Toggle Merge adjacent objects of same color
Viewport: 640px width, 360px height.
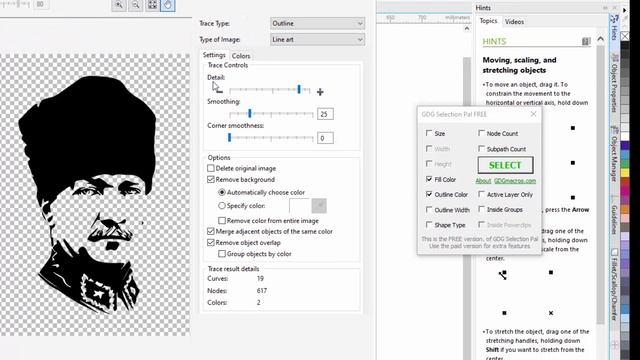211,231
